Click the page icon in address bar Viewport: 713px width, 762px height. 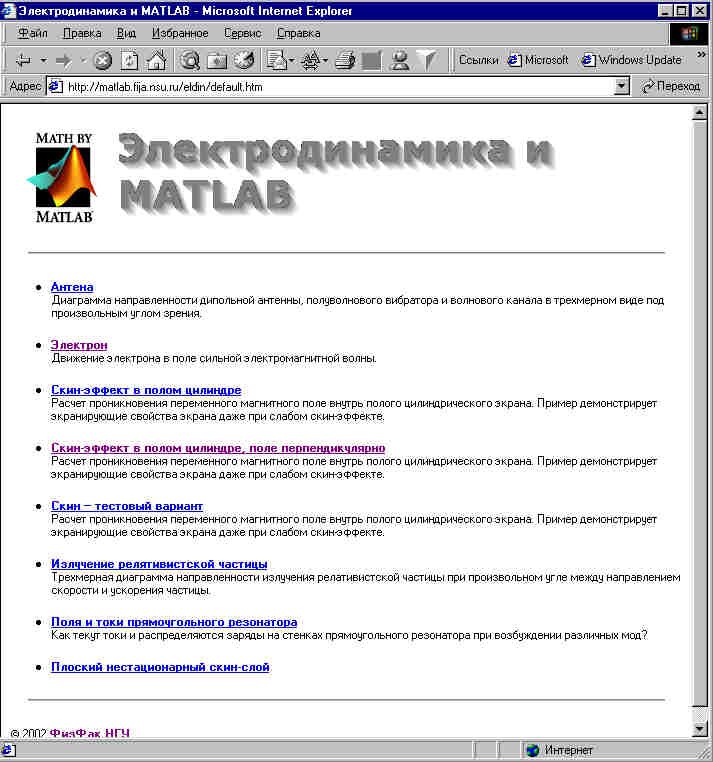coord(55,87)
